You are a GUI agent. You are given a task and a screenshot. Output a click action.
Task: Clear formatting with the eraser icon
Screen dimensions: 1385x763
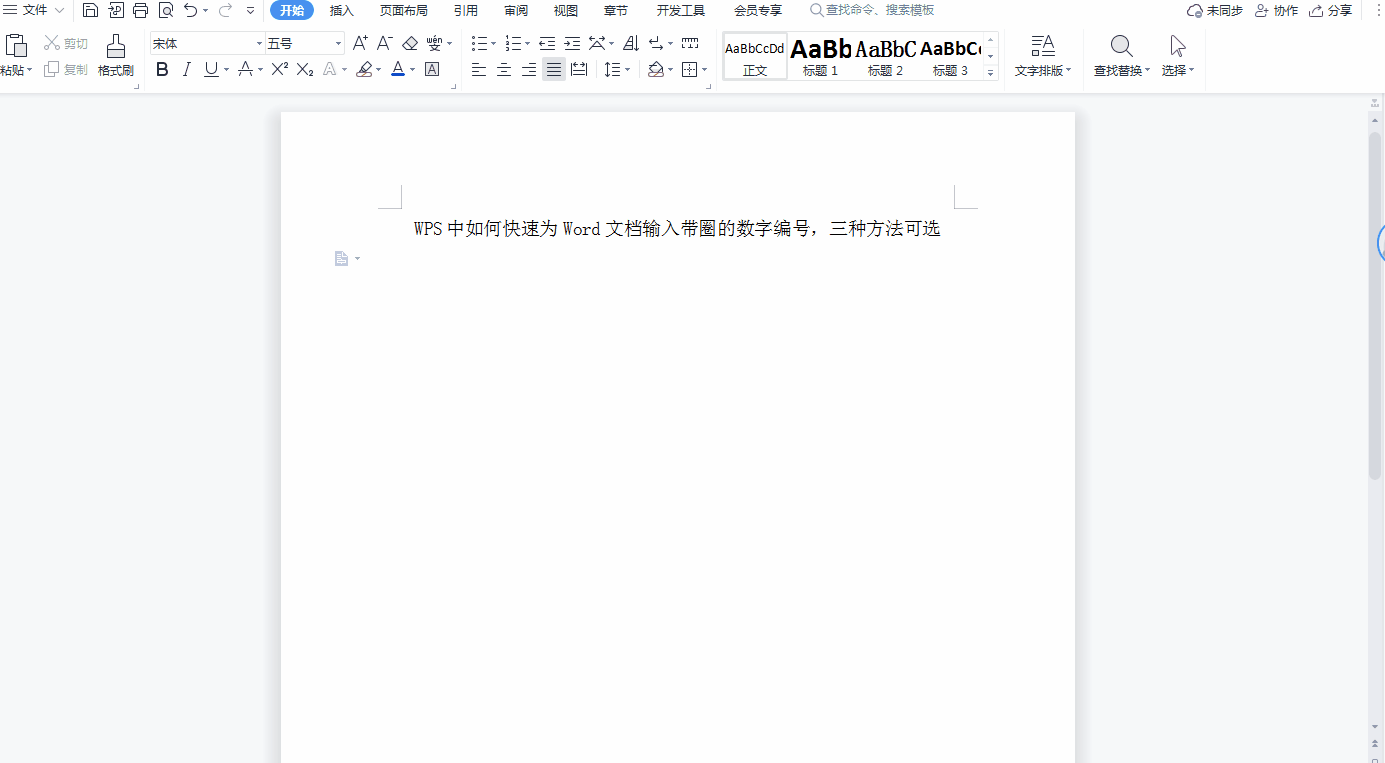click(x=410, y=43)
